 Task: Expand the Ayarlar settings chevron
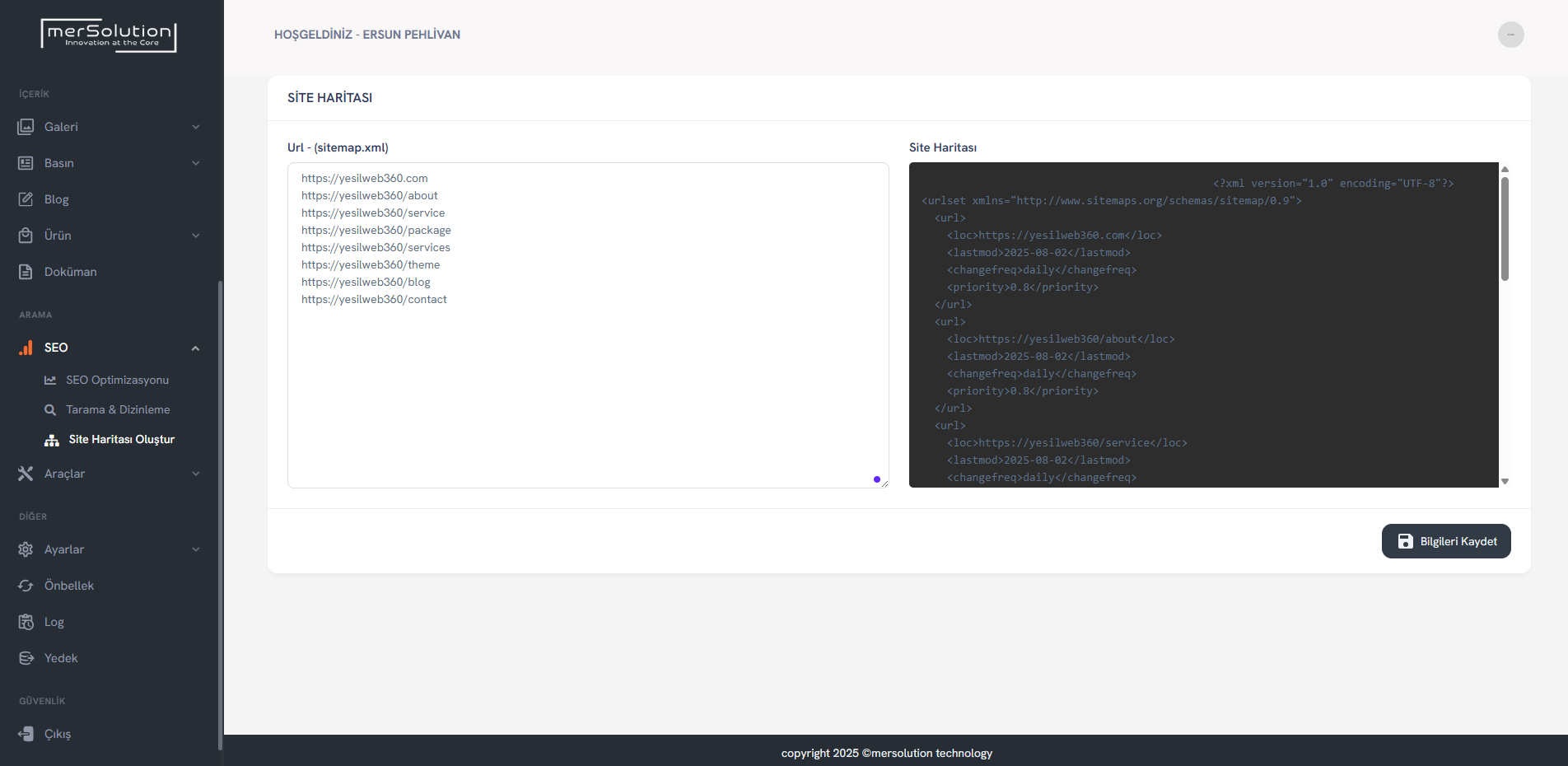coord(196,549)
